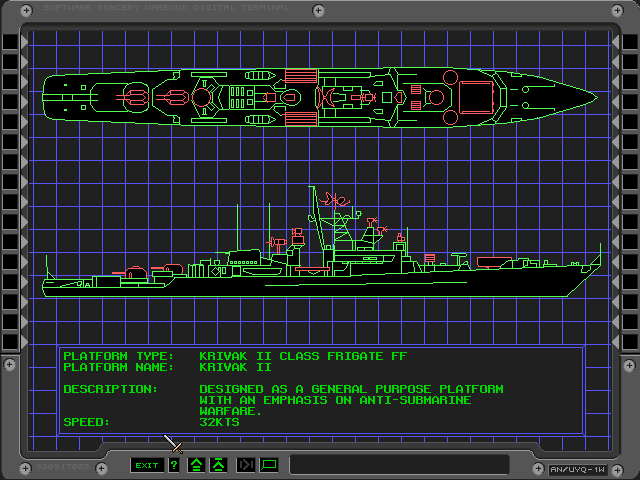Click the up arrow with bars above and below
640x480 pixels.
tap(218, 465)
